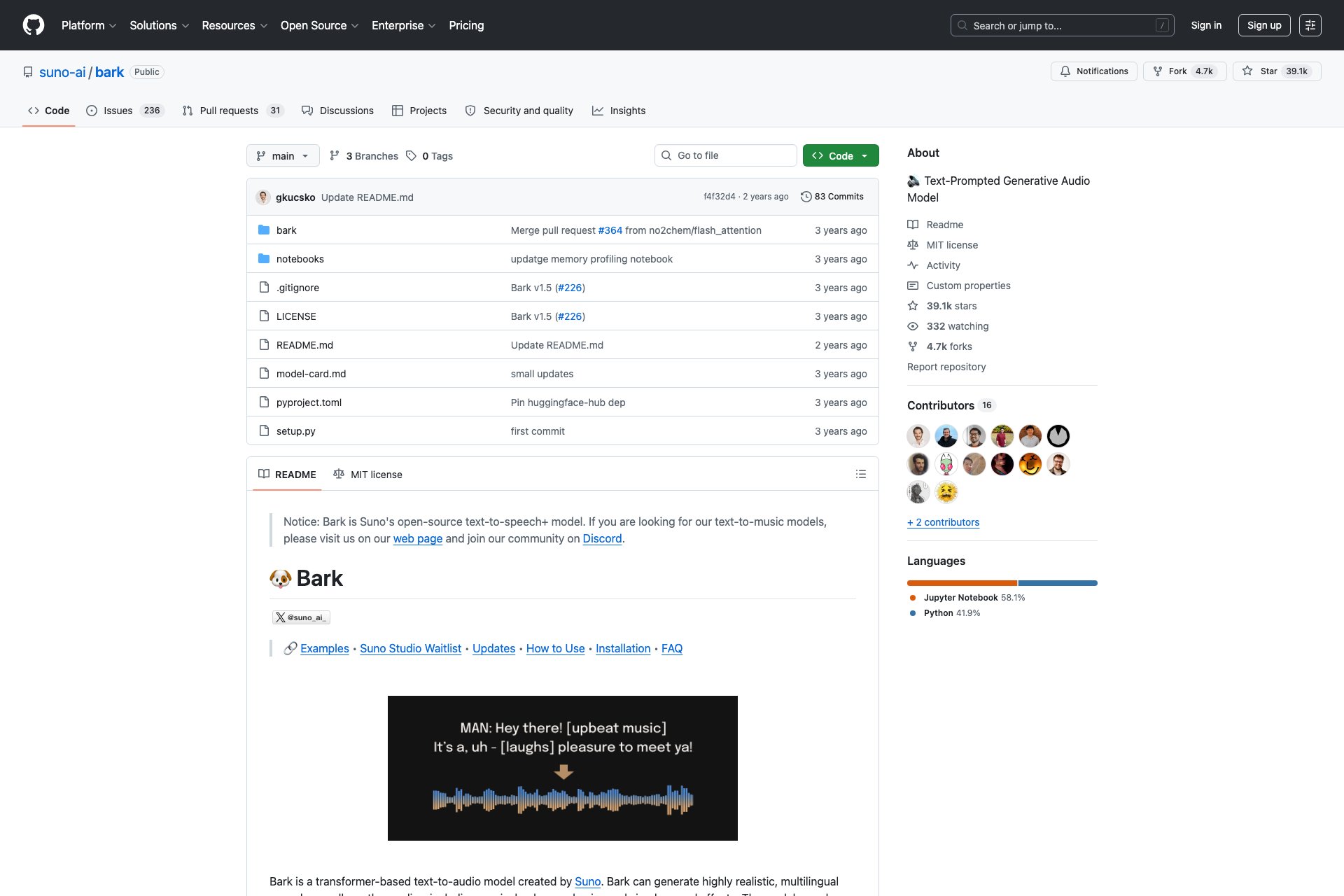
Task: Click the 0 Tags icon link
Action: pos(430,156)
